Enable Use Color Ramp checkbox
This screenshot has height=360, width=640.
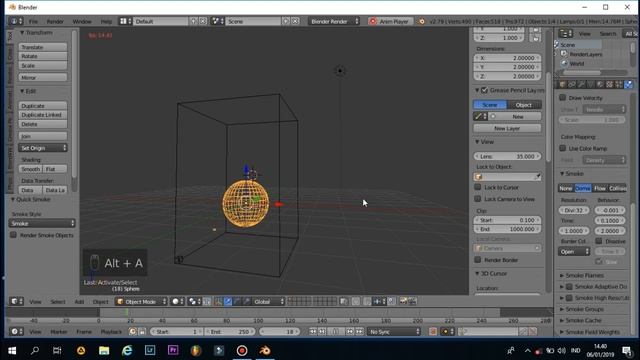[x=562, y=148]
